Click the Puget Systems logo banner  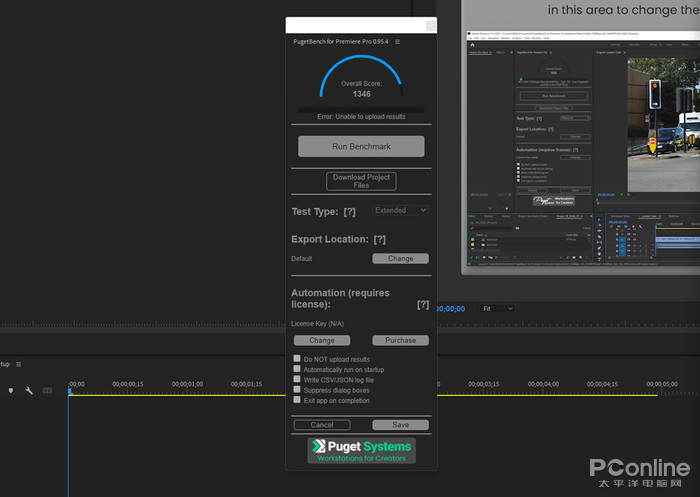click(361, 451)
